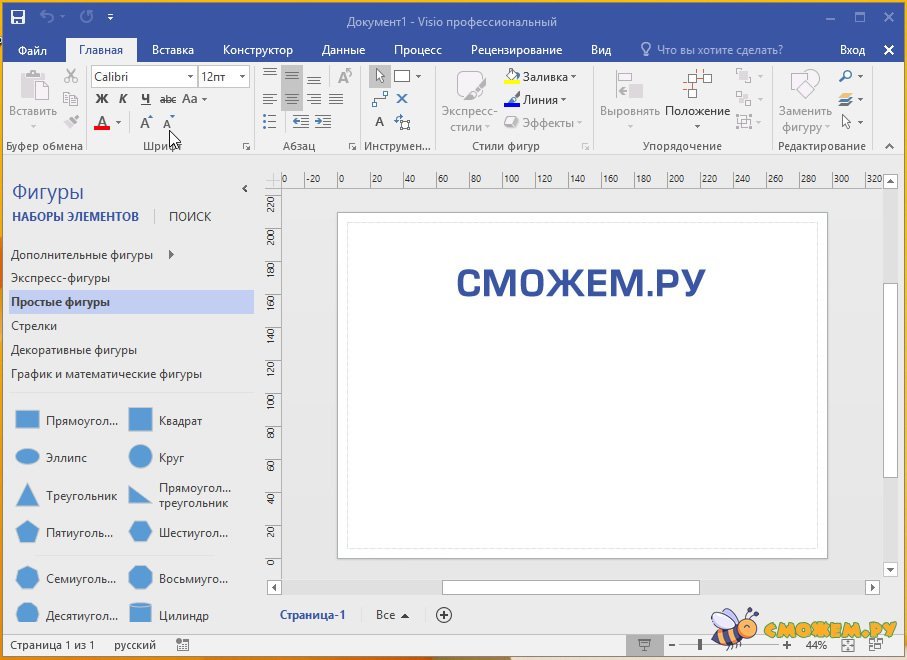This screenshot has height=660, width=907.
Task: Click the Connector tool icon
Action: (379, 99)
